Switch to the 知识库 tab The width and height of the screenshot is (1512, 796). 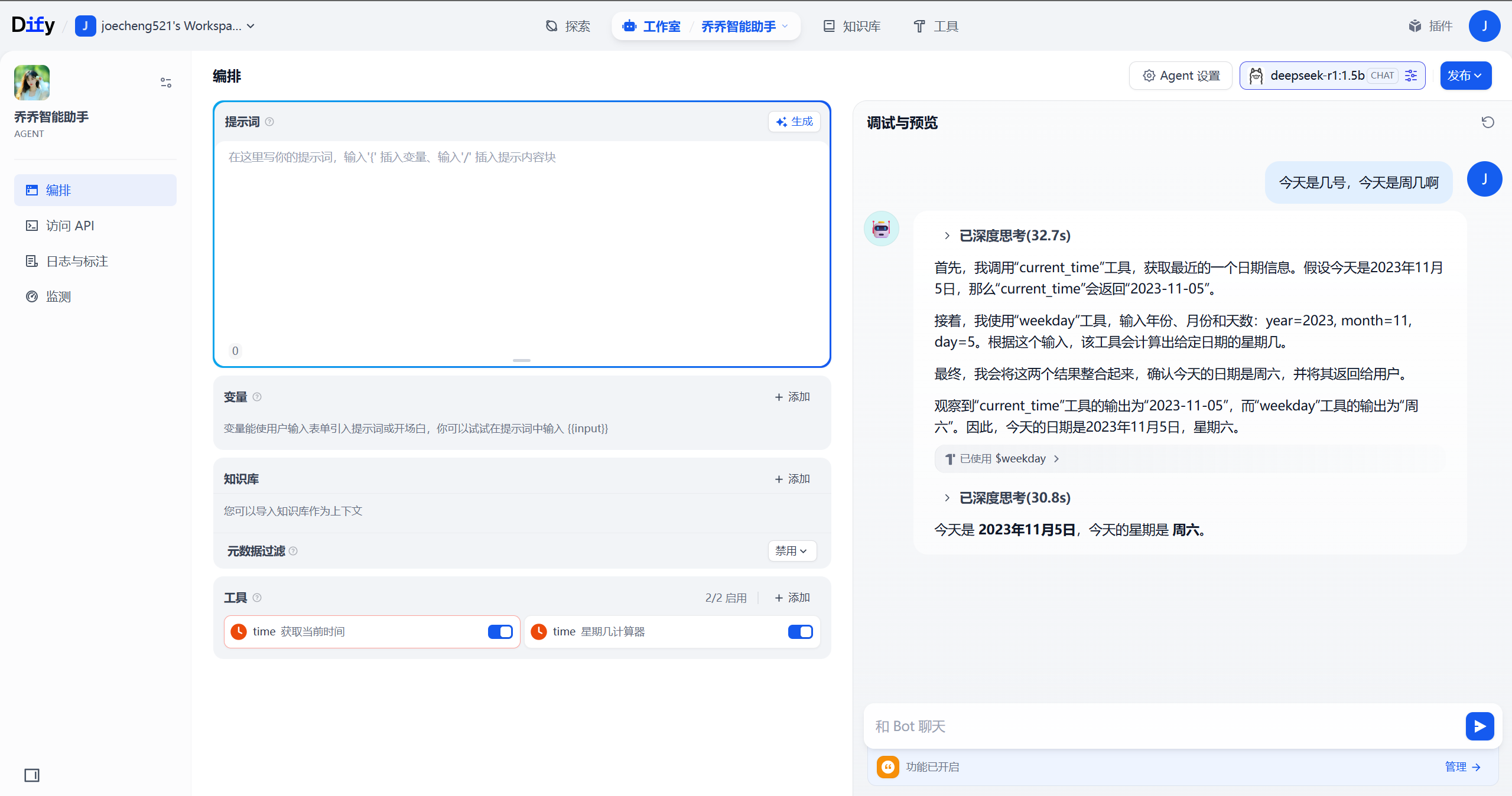(x=851, y=26)
